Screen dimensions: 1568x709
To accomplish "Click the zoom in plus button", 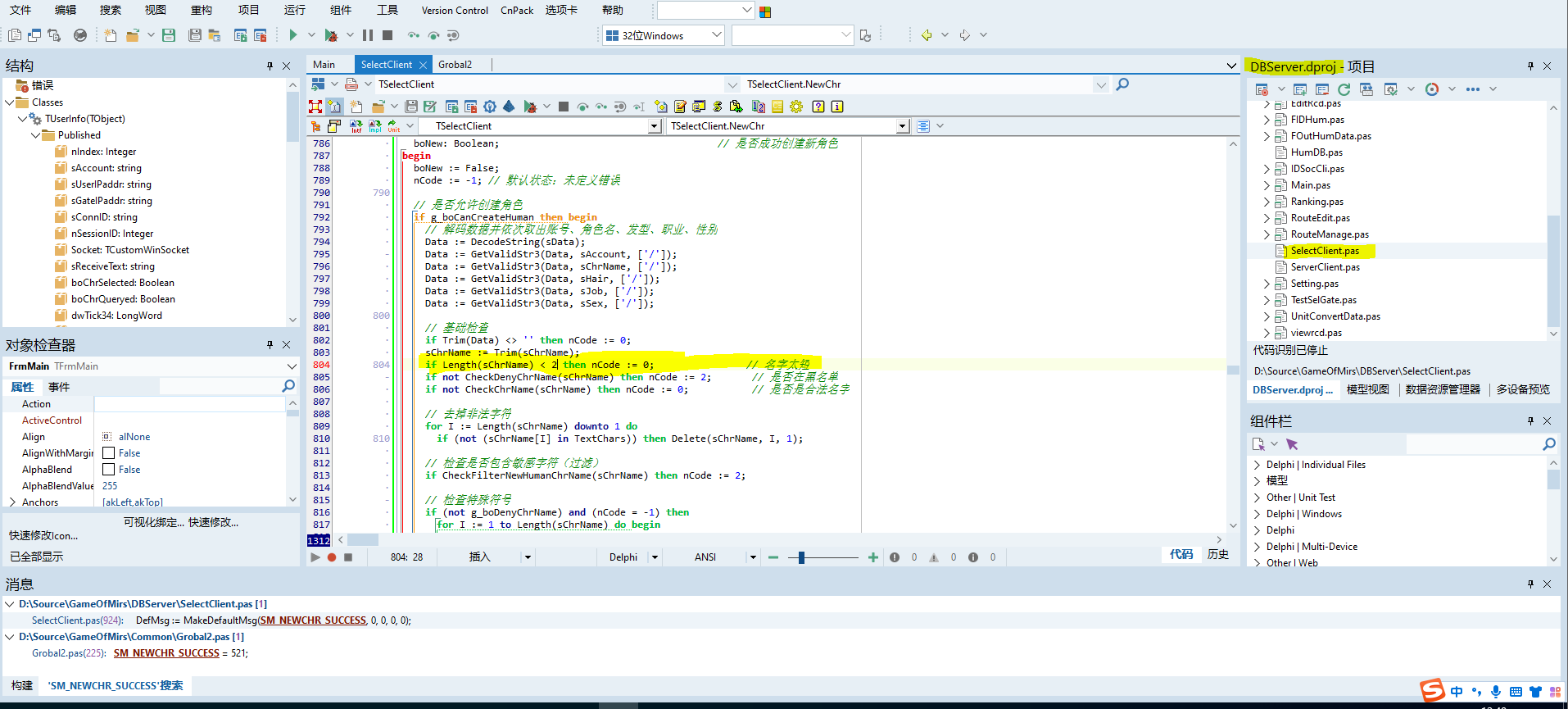I will [x=873, y=557].
